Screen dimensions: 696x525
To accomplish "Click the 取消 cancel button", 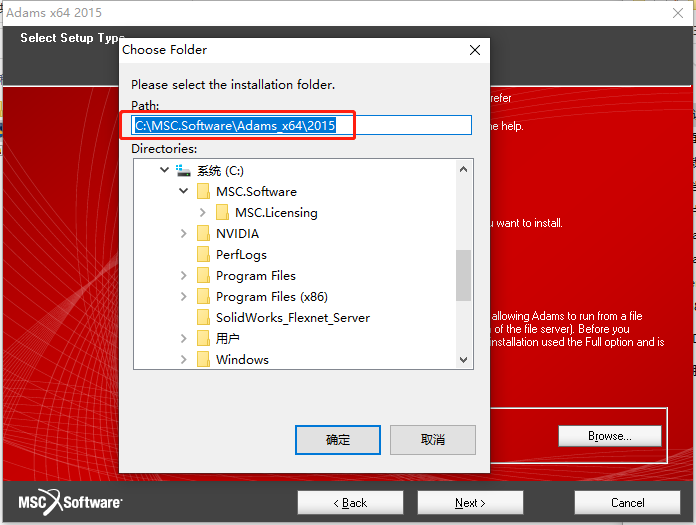I will point(433,439).
